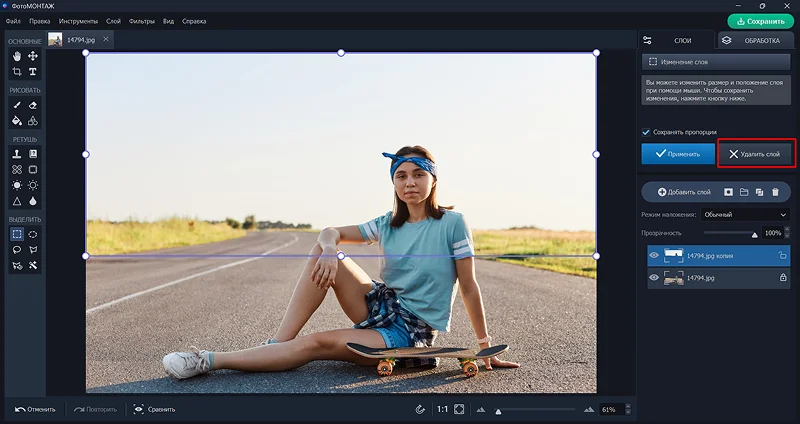Click the Применить button

pyautogui.click(x=678, y=154)
